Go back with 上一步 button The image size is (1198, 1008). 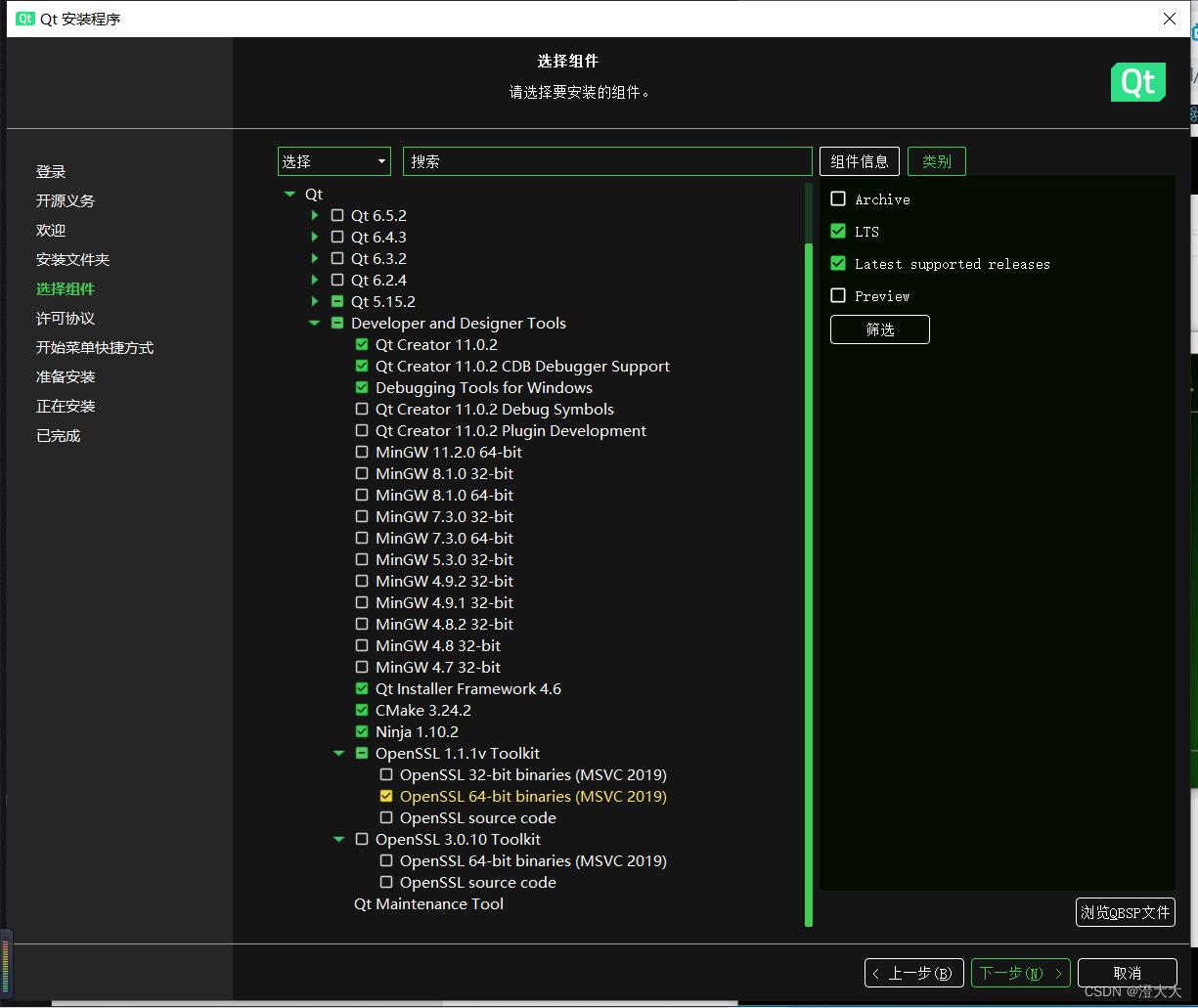(914, 973)
